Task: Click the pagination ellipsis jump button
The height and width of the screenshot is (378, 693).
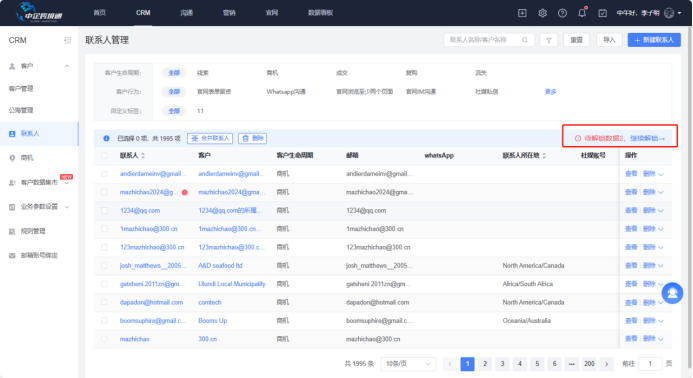Action: [x=571, y=364]
